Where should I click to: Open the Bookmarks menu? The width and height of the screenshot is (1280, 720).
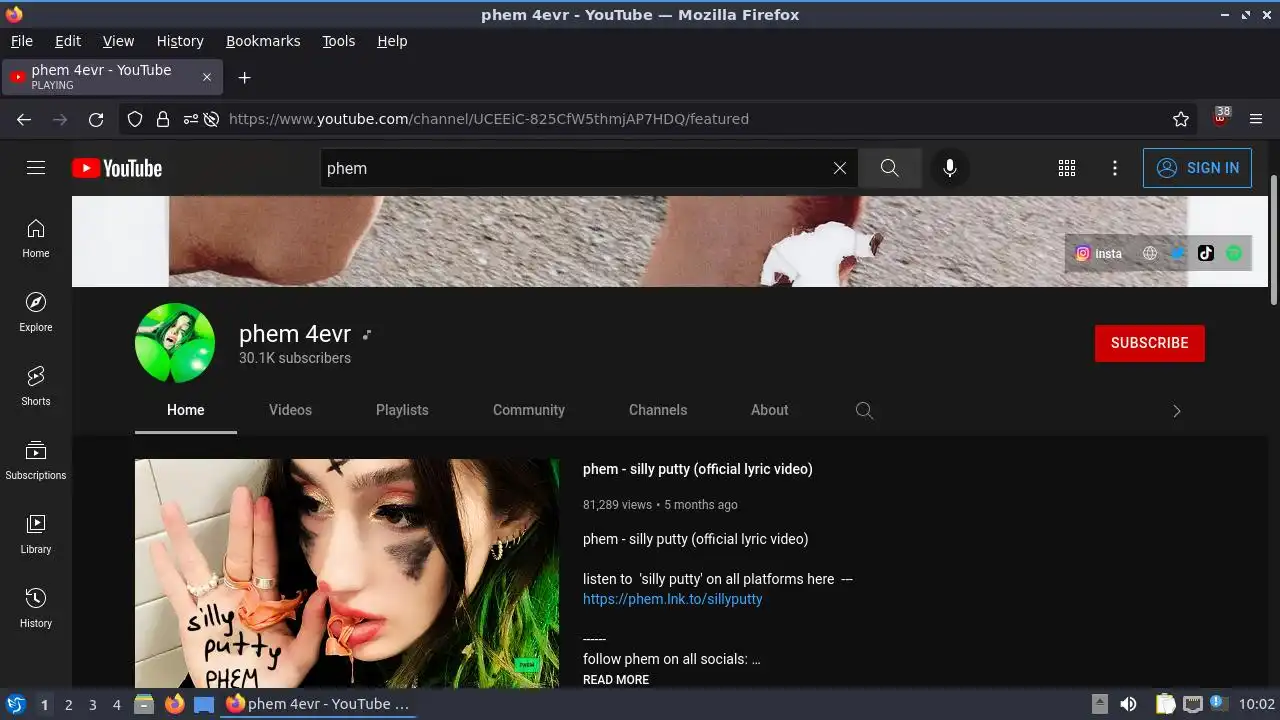[x=263, y=41]
